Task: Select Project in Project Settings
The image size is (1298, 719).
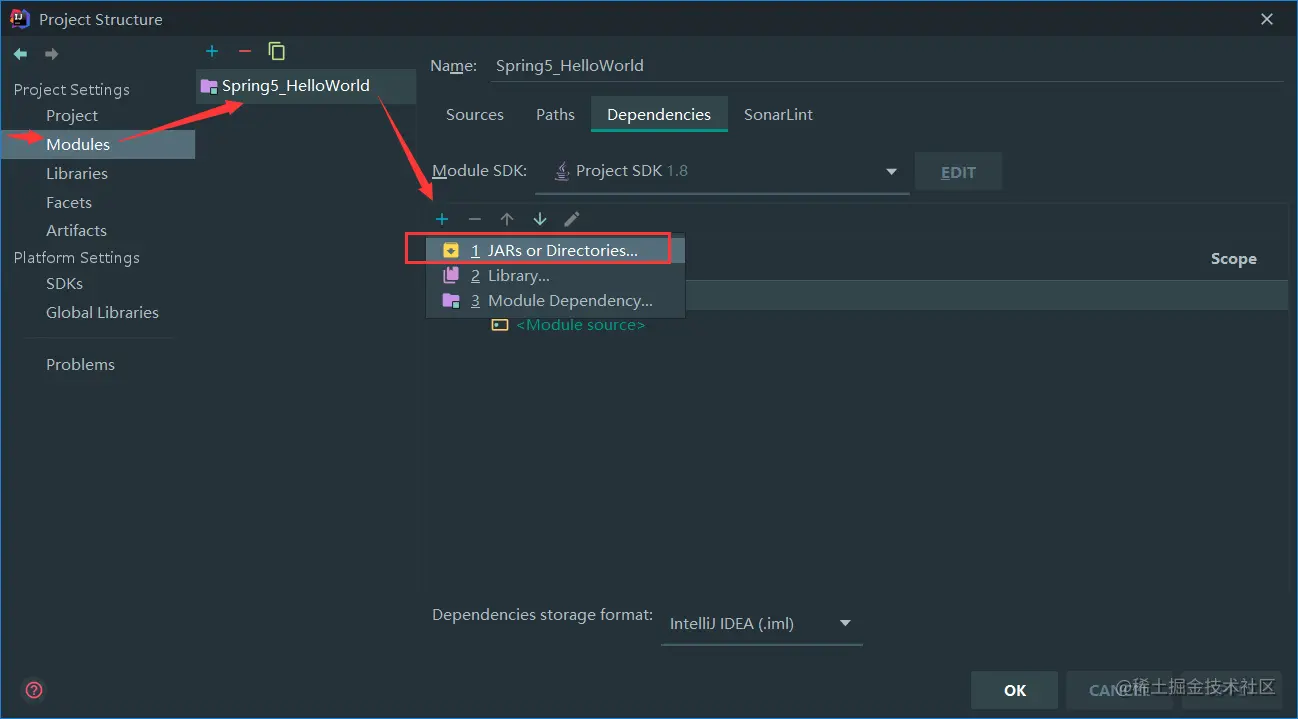Action: pyautogui.click(x=72, y=116)
